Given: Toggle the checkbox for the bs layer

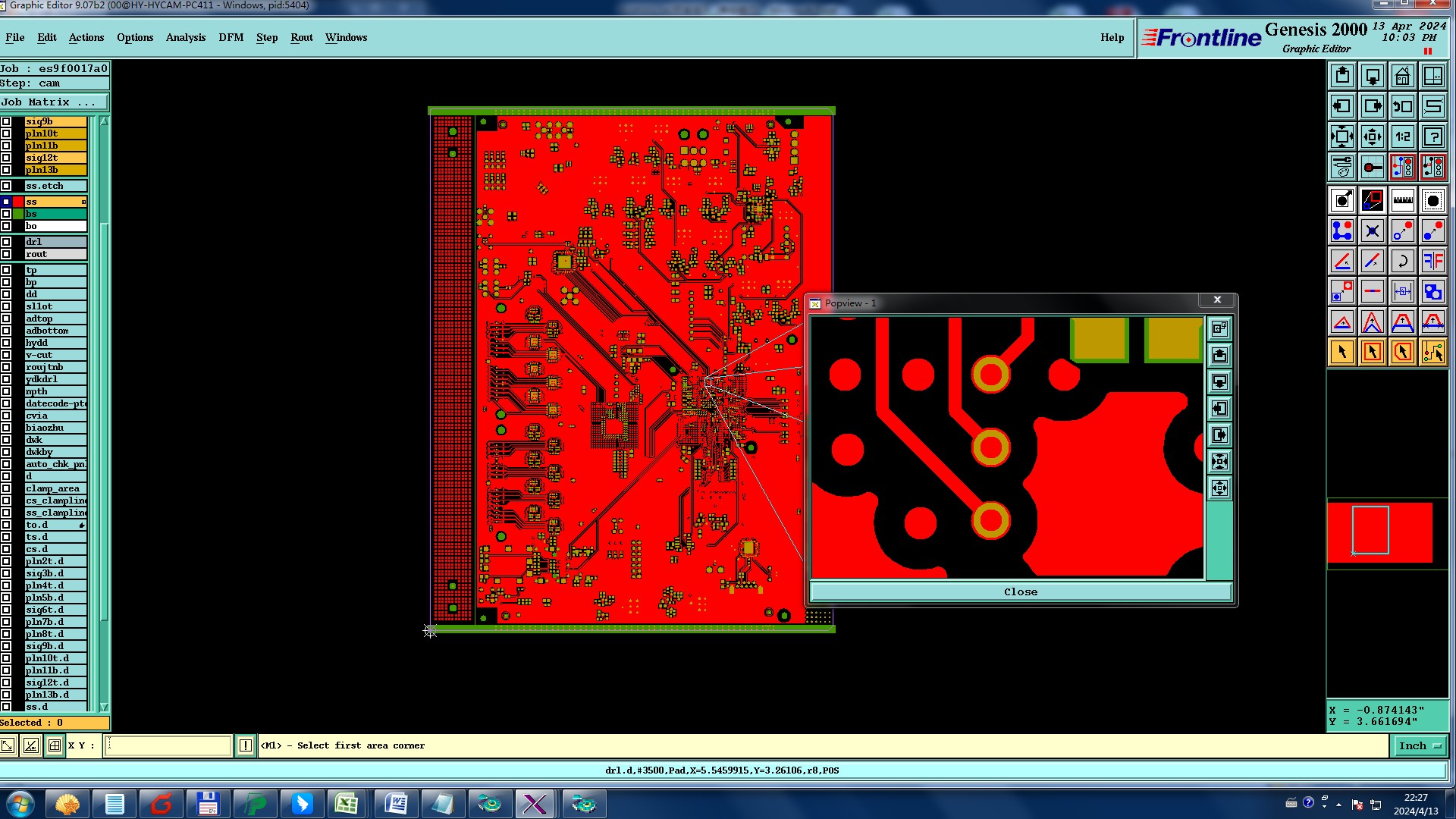Looking at the screenshot, I should coord(6,214).
